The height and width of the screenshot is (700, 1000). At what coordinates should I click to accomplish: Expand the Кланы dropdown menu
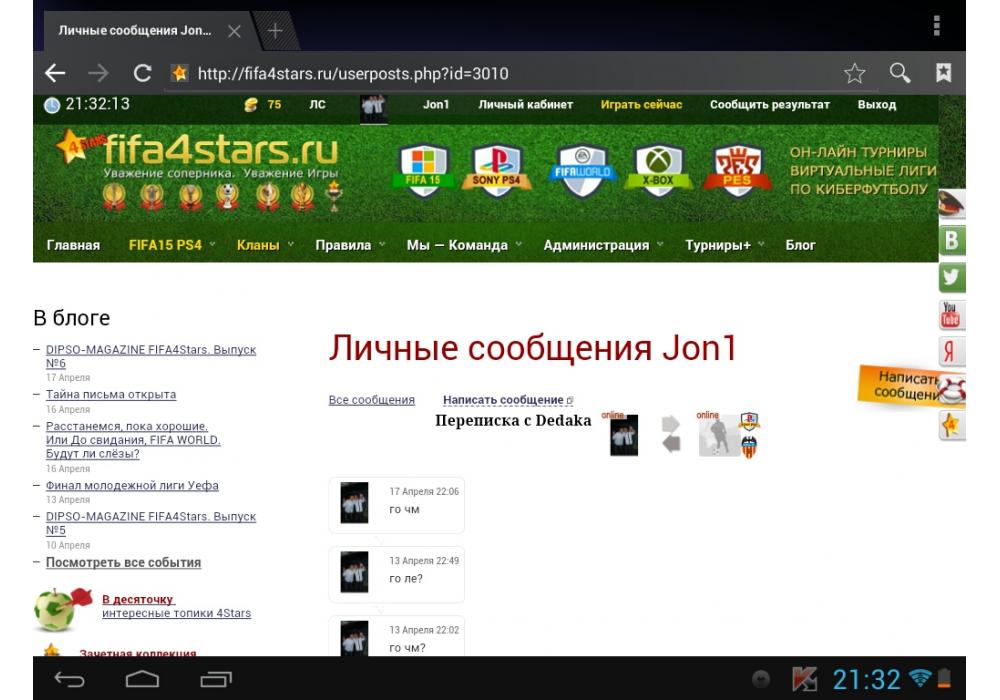pyautogui.click(x=265, y=245)
